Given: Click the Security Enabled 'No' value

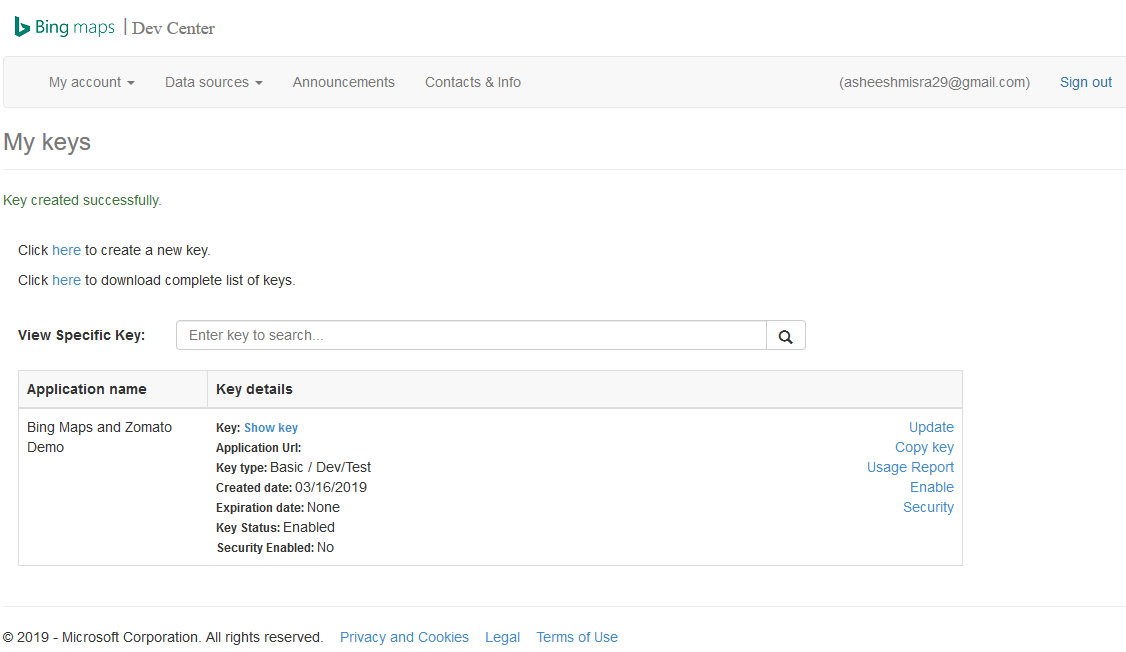Looking at the screenshot, I should pos(325,548).
